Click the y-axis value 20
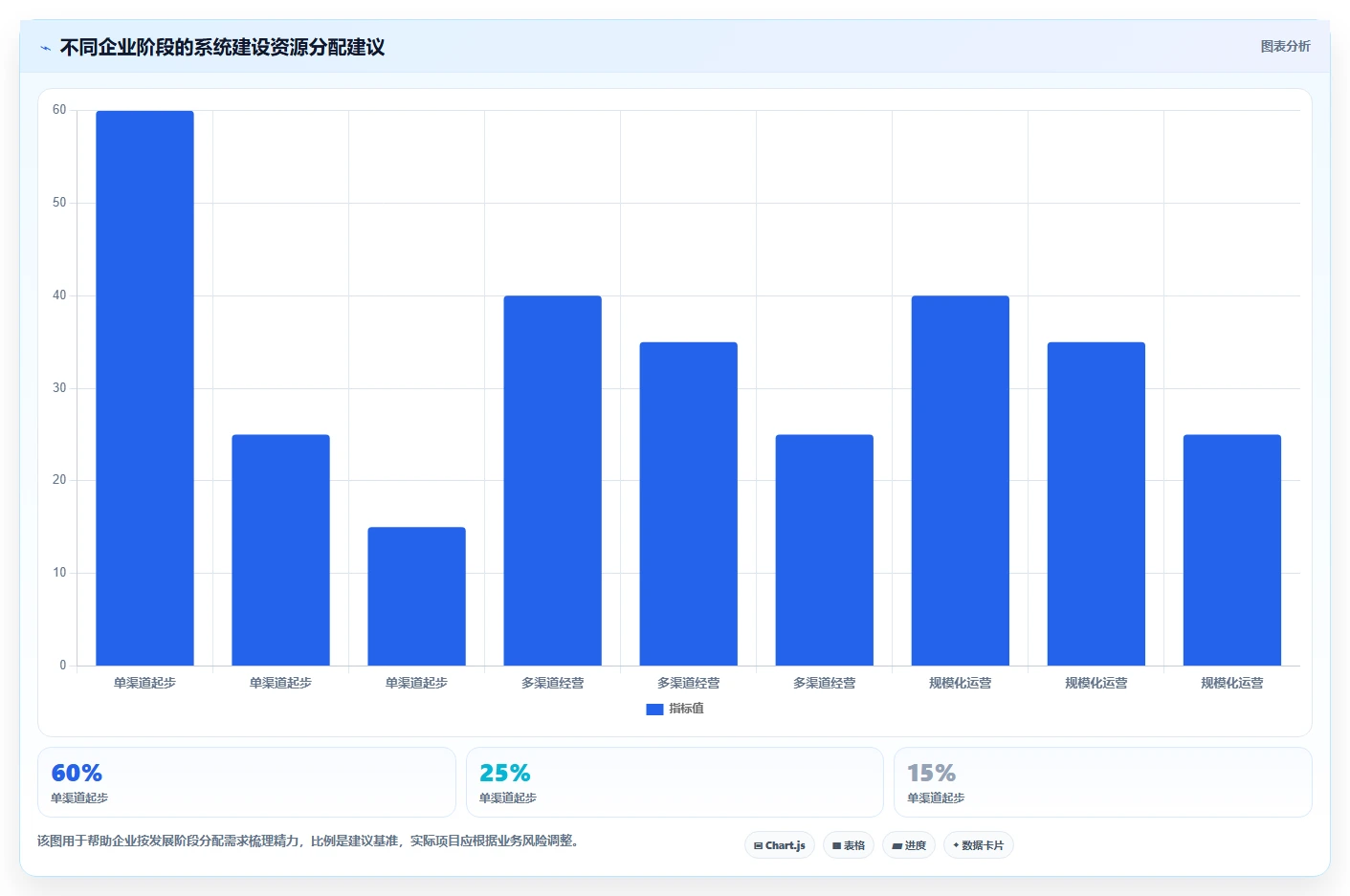This screenshot has width=1350, height=896. coord(59,480)
